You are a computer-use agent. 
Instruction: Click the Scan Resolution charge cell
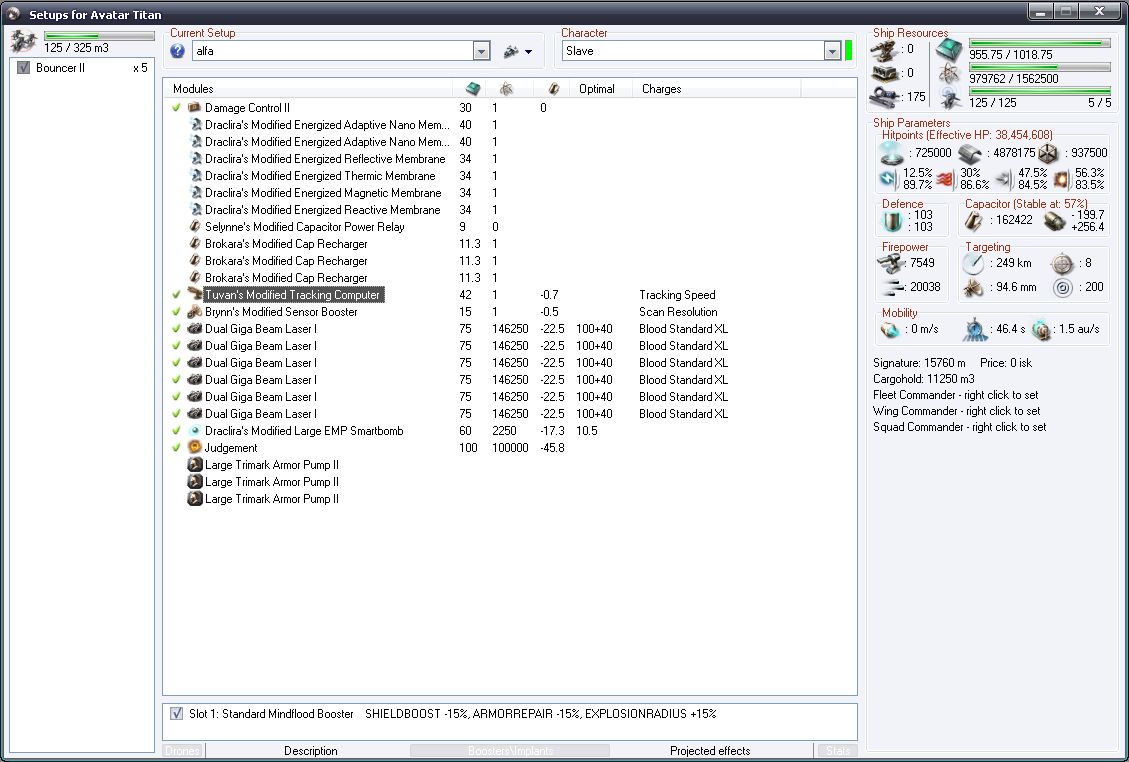[678, 312]
